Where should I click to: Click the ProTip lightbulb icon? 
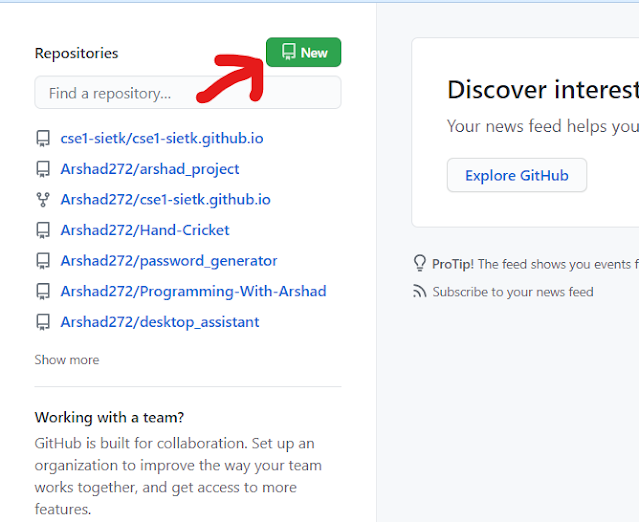(x=420, y=263)
